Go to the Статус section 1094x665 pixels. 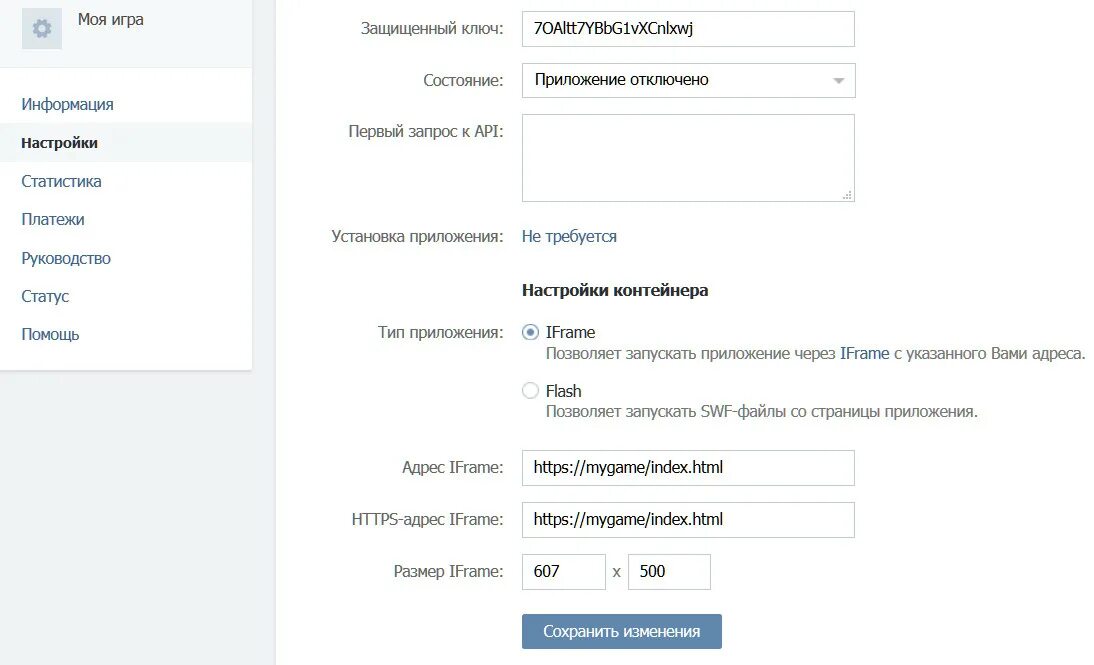45,296
